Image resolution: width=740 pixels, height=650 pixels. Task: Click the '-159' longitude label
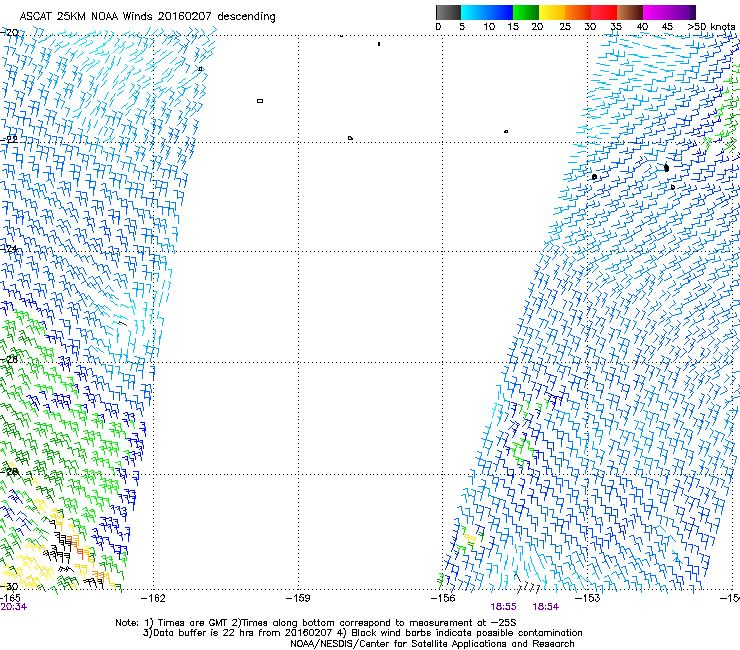pyautogui.click(x=298, y=598)
